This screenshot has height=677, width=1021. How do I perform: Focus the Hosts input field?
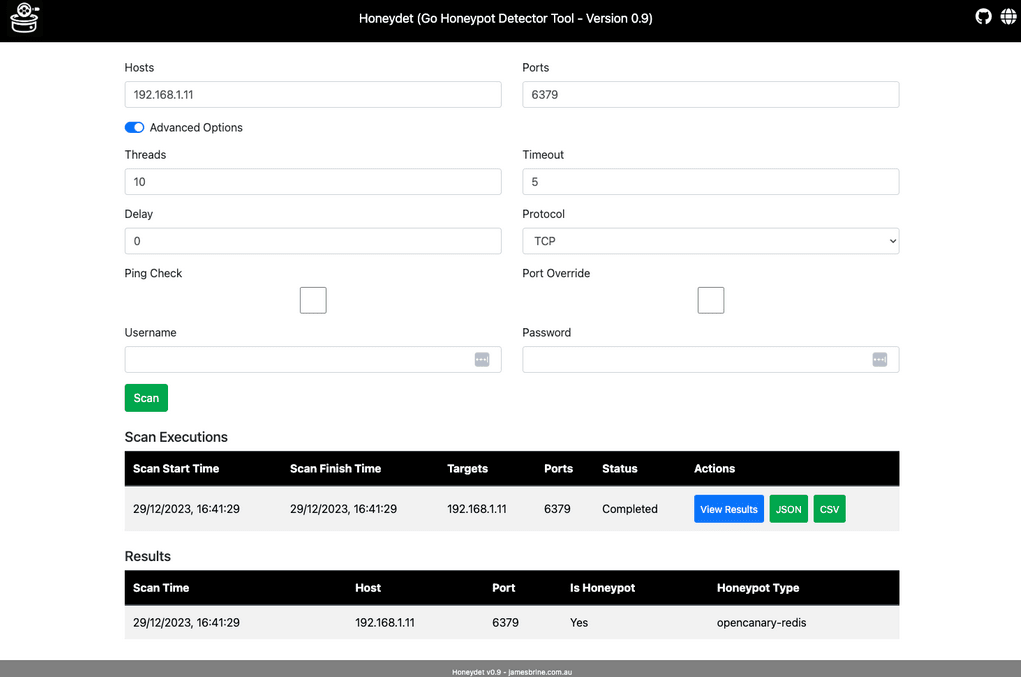[x=313, y=94]
